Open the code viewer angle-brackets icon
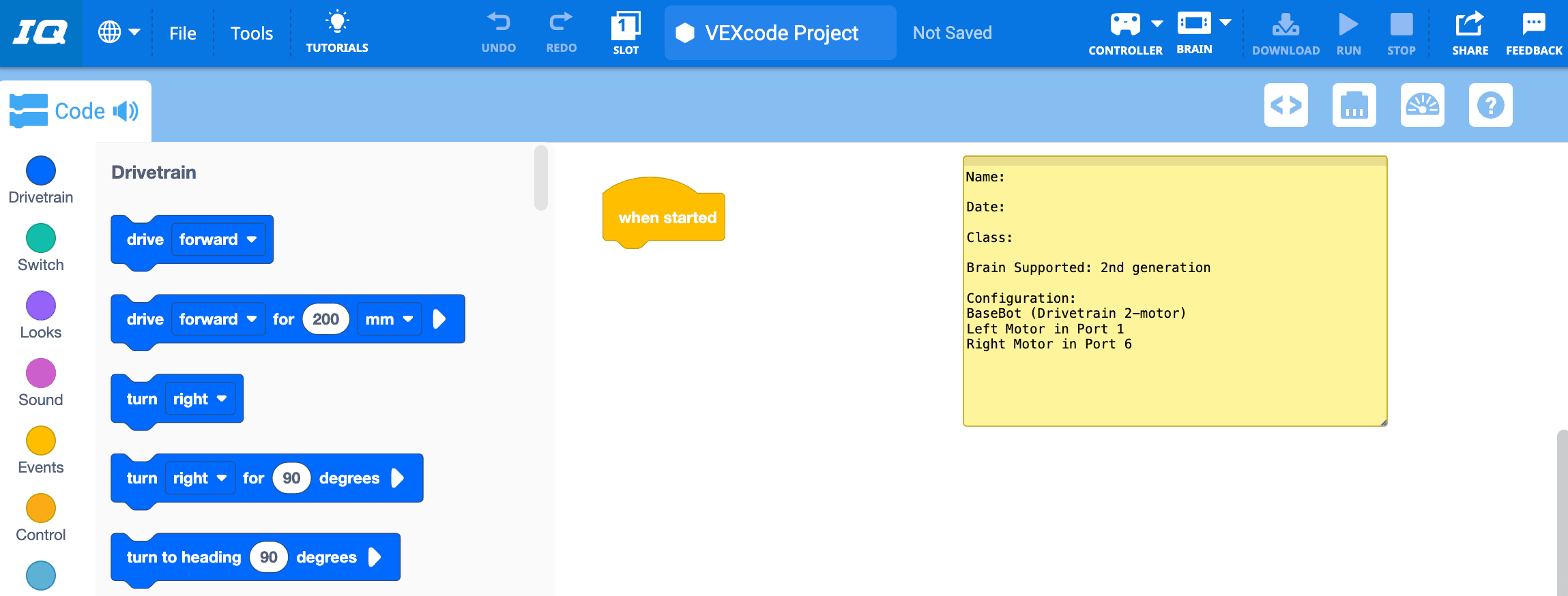The width and height of the screenshot is (1568, 596). 1286,106
